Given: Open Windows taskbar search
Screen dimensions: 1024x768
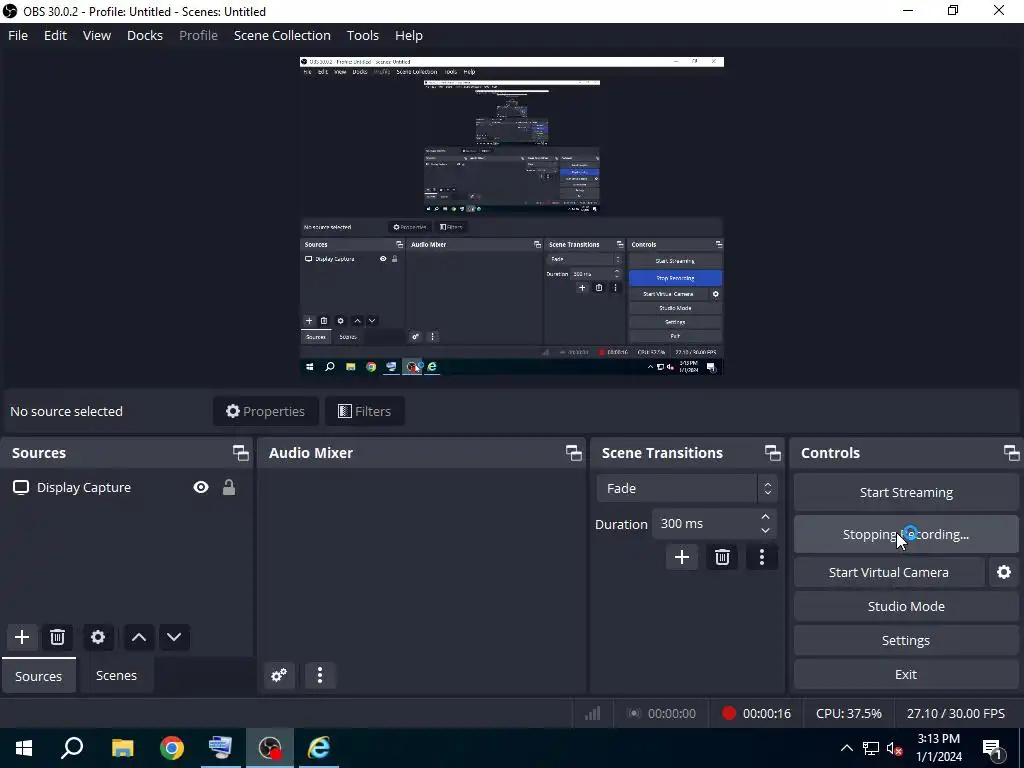Looking at the screenshot, I should click(x=72, y=748).
